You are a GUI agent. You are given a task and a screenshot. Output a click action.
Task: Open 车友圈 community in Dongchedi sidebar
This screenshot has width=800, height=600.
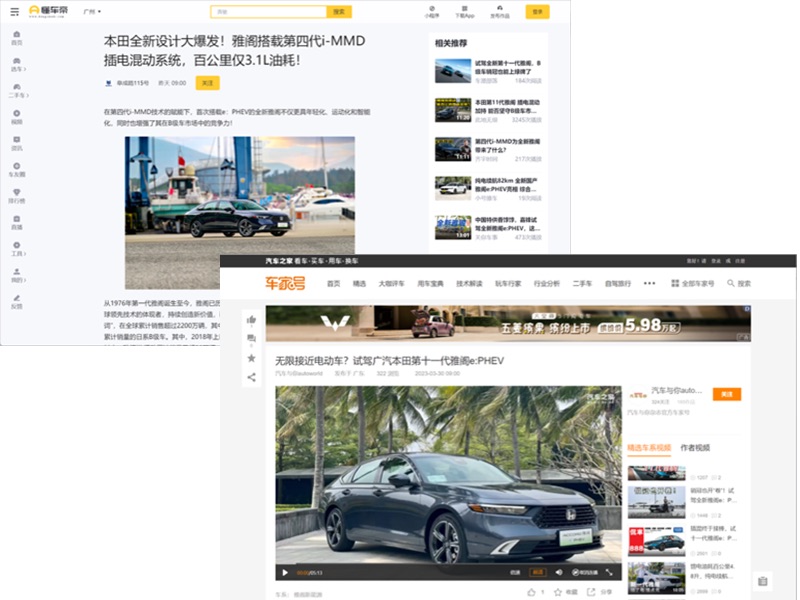pos(17,170)
